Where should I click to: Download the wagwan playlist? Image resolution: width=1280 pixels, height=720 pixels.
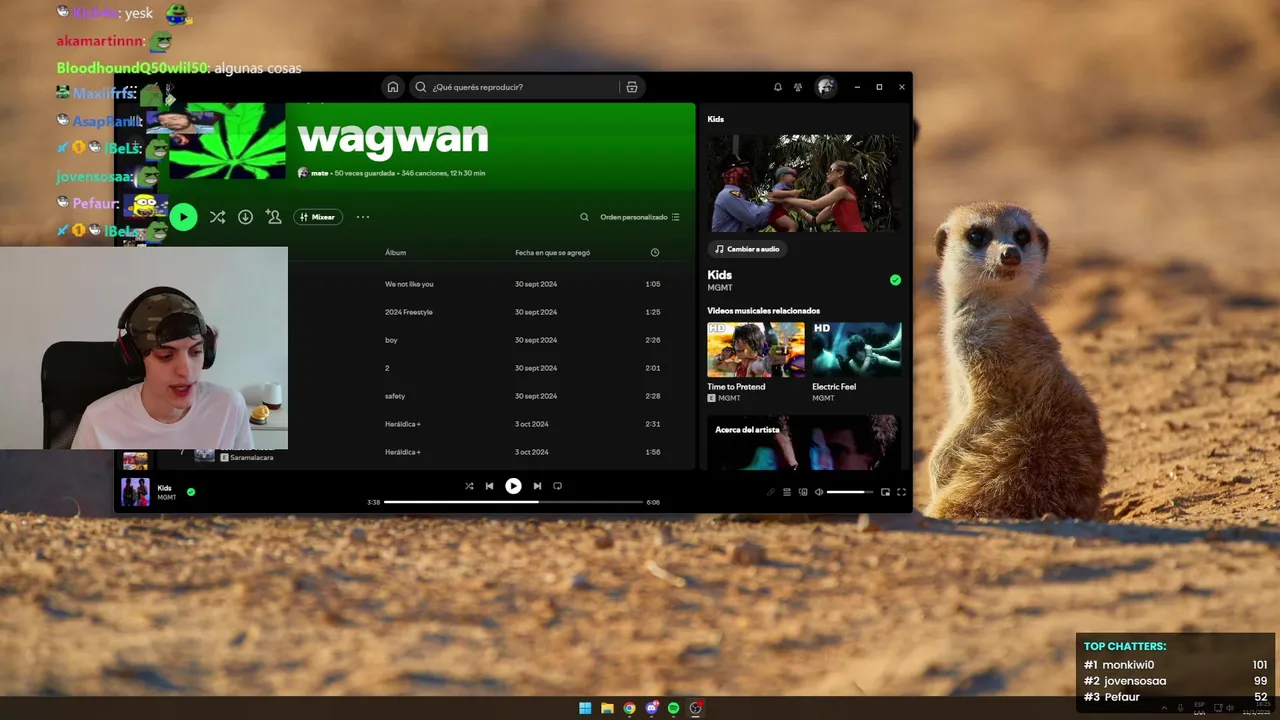245,217
